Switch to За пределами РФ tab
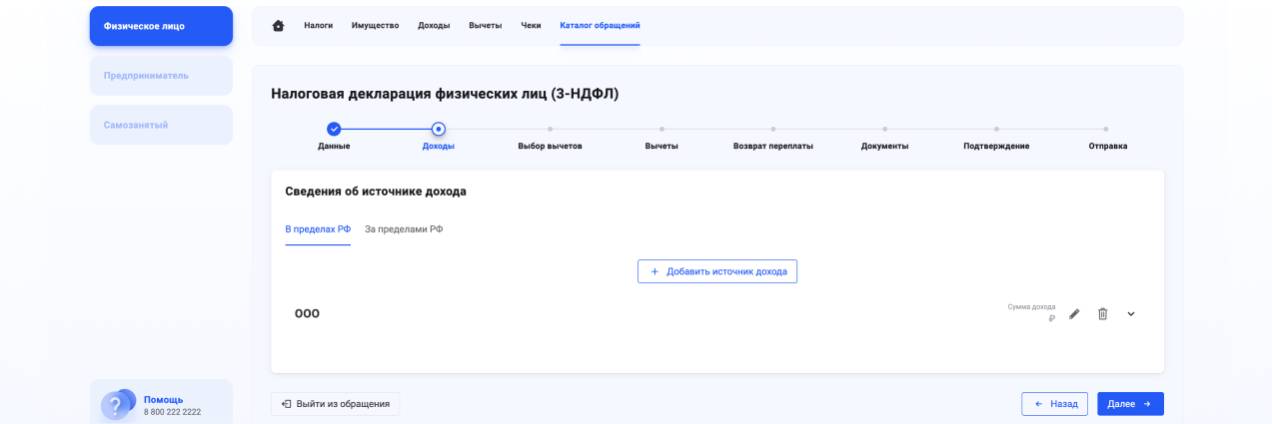 [403, 229]
